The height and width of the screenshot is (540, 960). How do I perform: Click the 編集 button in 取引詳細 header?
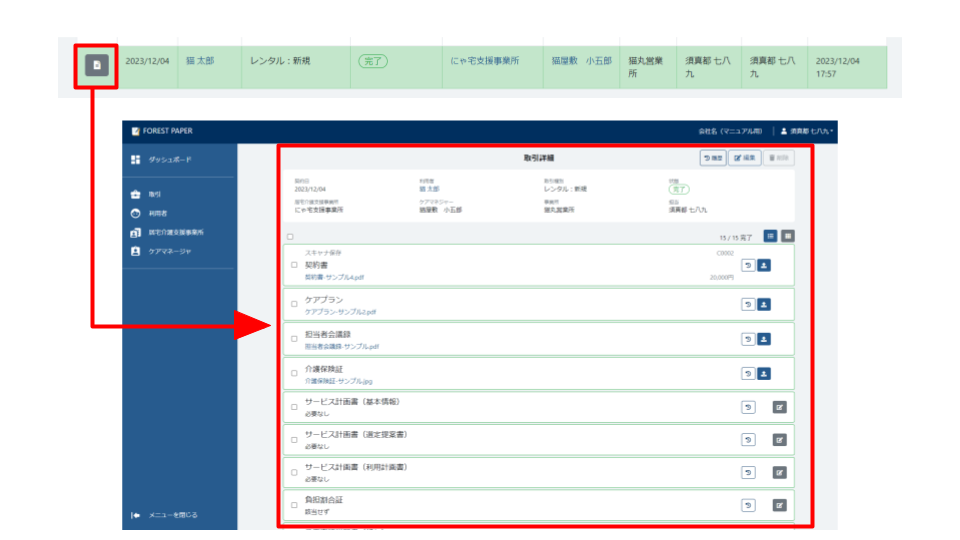pyautogui.click(x=743, y=157)
